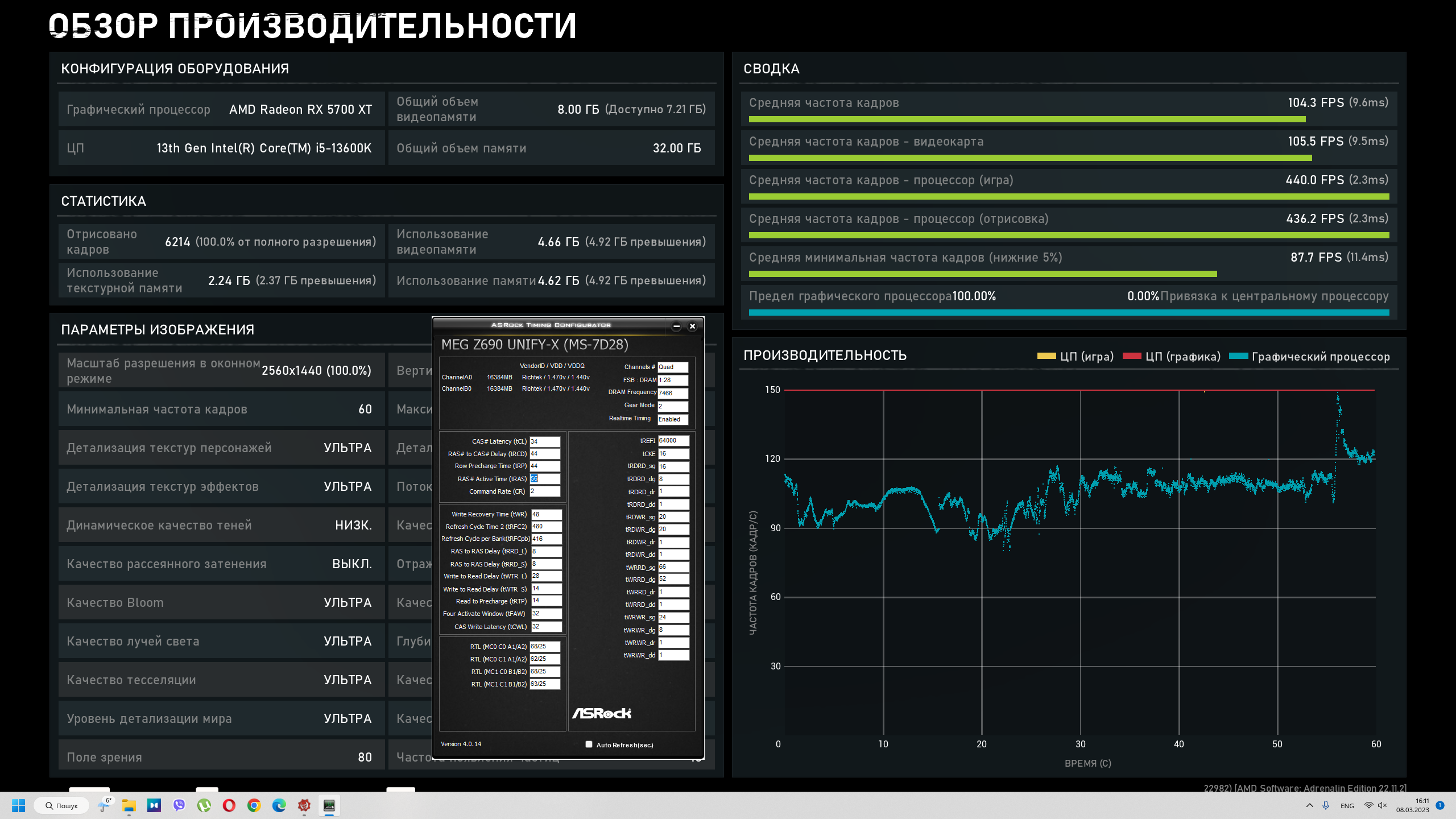
Task: Click the Realtime Timing Enabled field
Action: coord(673,419)
